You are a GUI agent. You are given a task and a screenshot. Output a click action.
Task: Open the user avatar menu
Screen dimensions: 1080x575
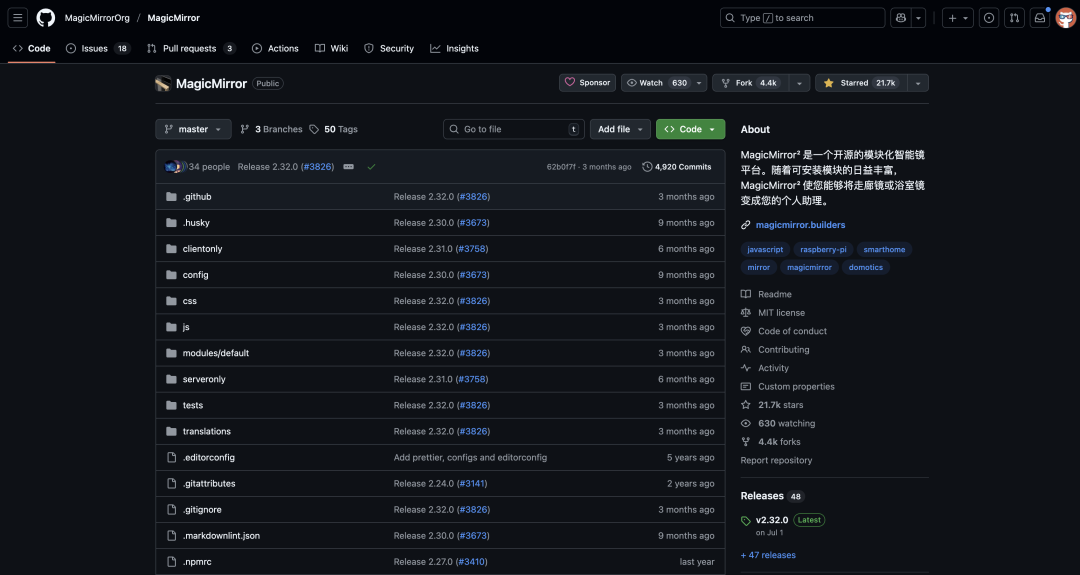pos(1066,18)
